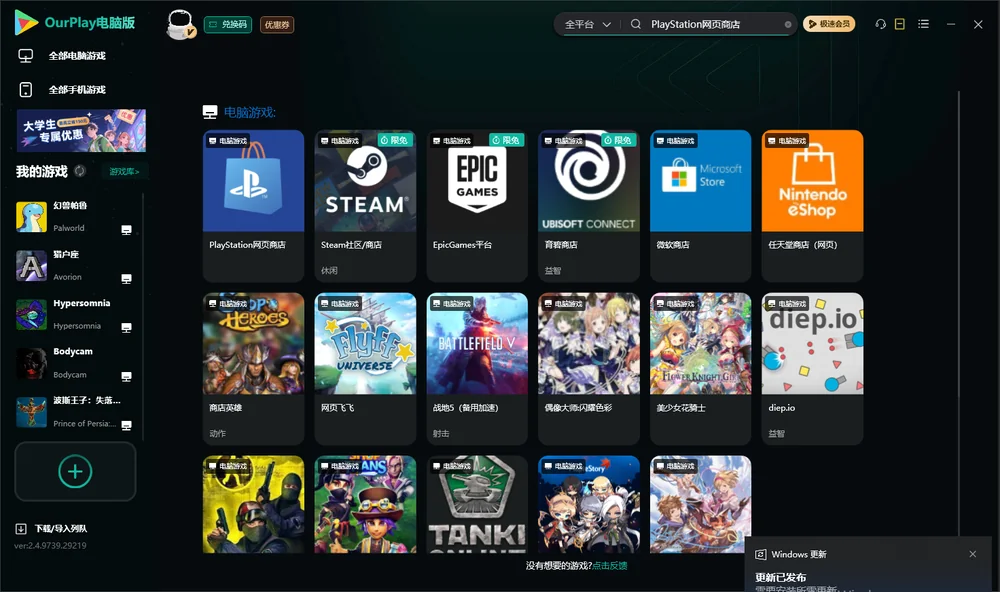Click 点击反馈 feedback link
This screenshot has height=592, width=1000.
click(x=610, y=565)
